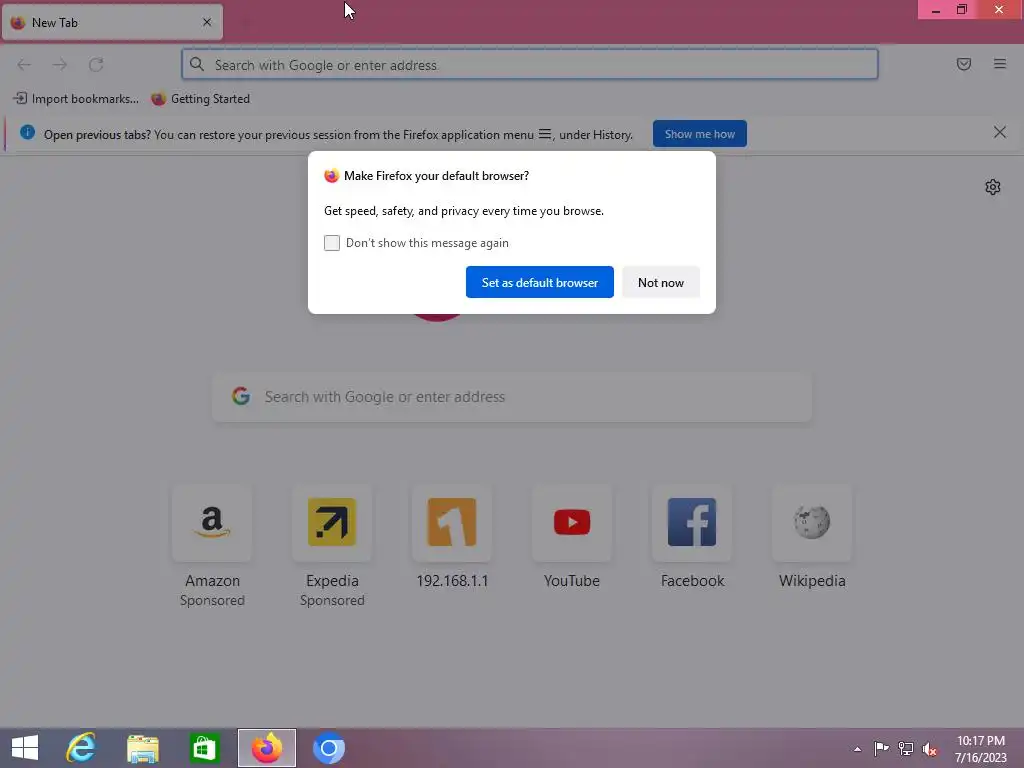Open the Windows Start menu
Image resolution: width=1024 pixels, height=768 pixels.
25,748
